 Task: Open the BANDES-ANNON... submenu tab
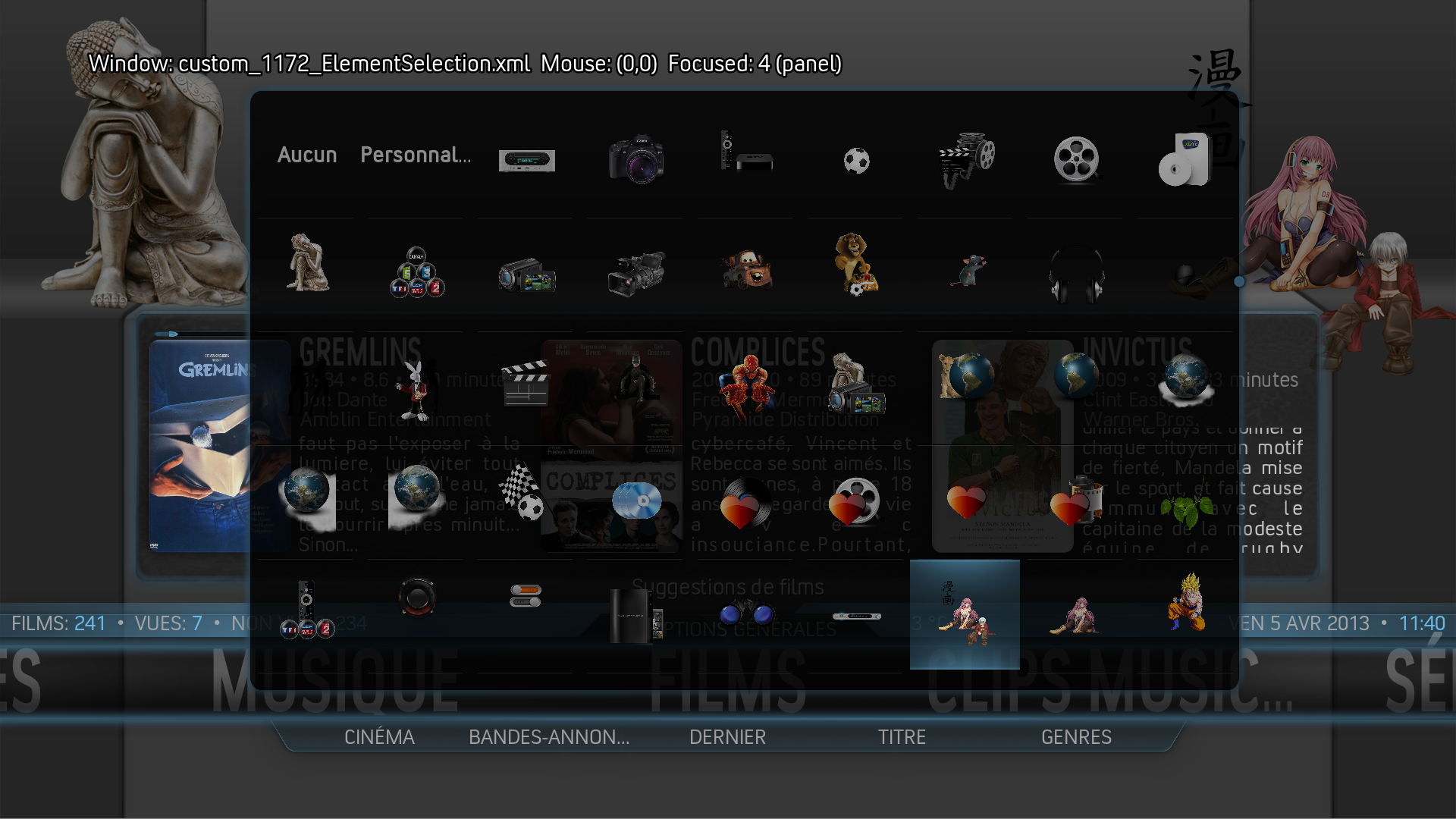click(549, 737)
